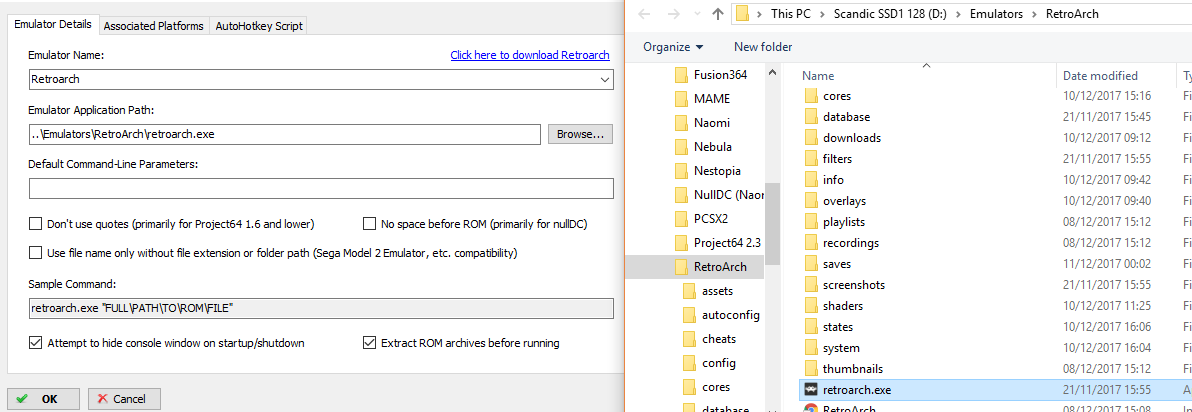Click the Explorer back arrow

[644, 14]
